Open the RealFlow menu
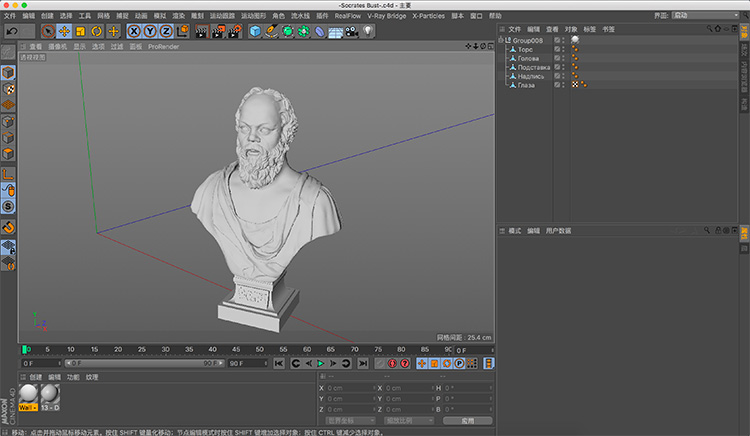Image resolution: width=750 pixels, height=436 pixels. click(x=348, y=16)
